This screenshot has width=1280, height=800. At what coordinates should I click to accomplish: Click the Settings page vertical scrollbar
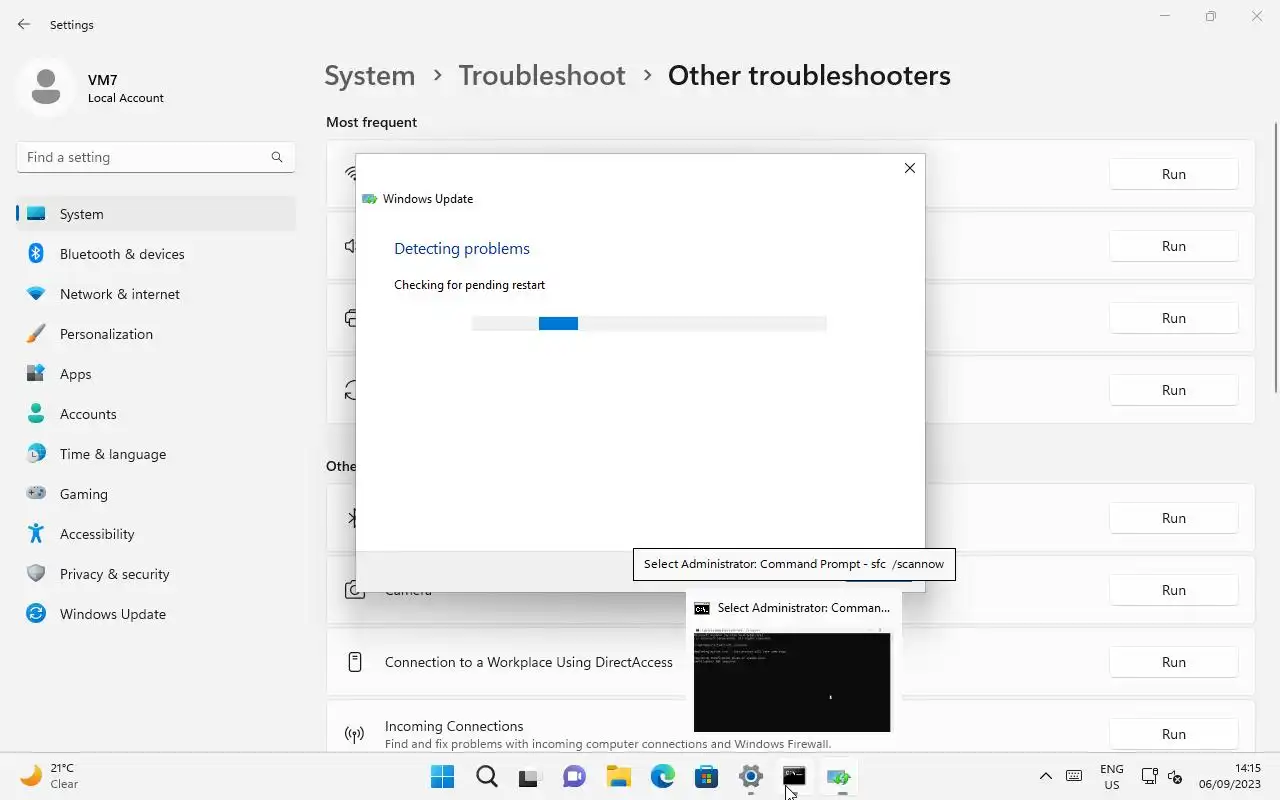[x=1275, y=258]
